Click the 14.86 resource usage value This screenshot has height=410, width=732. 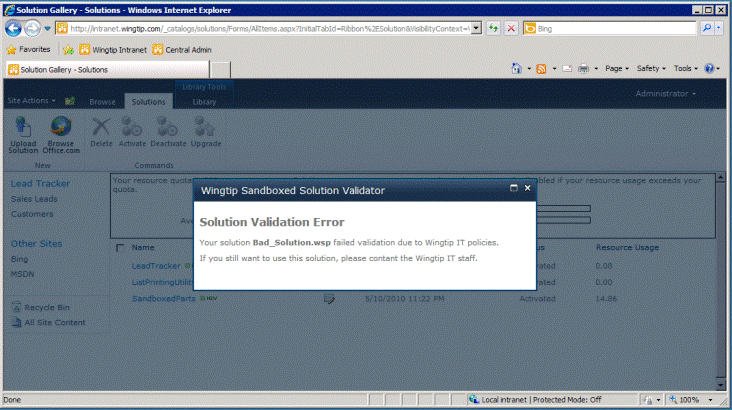tap(606, 298)
